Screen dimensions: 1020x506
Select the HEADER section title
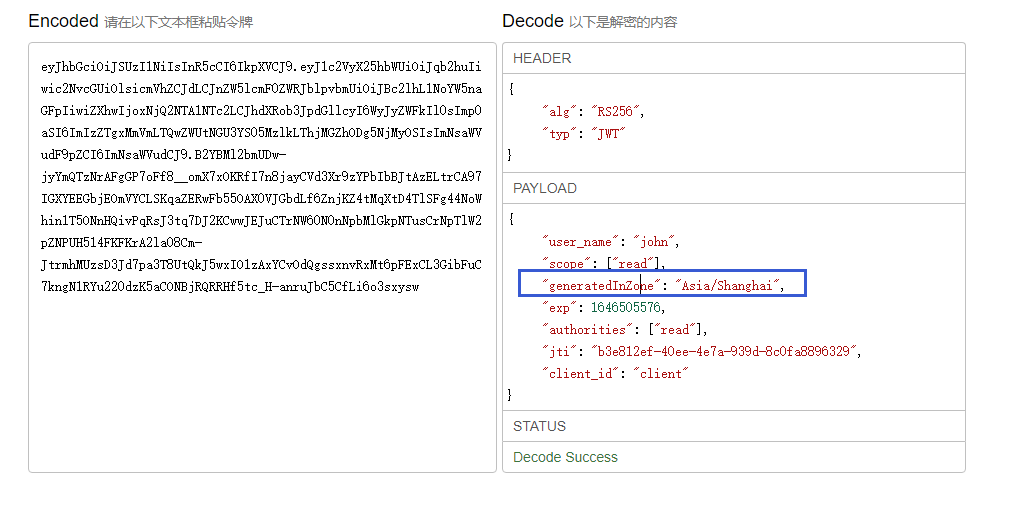tap(542, 59)
